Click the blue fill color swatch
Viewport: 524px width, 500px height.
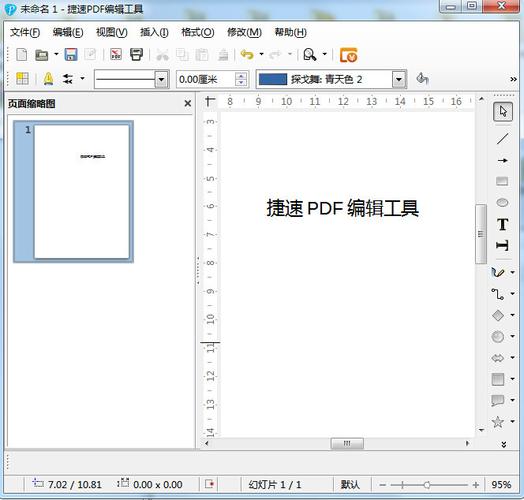[x=273, y=79]
